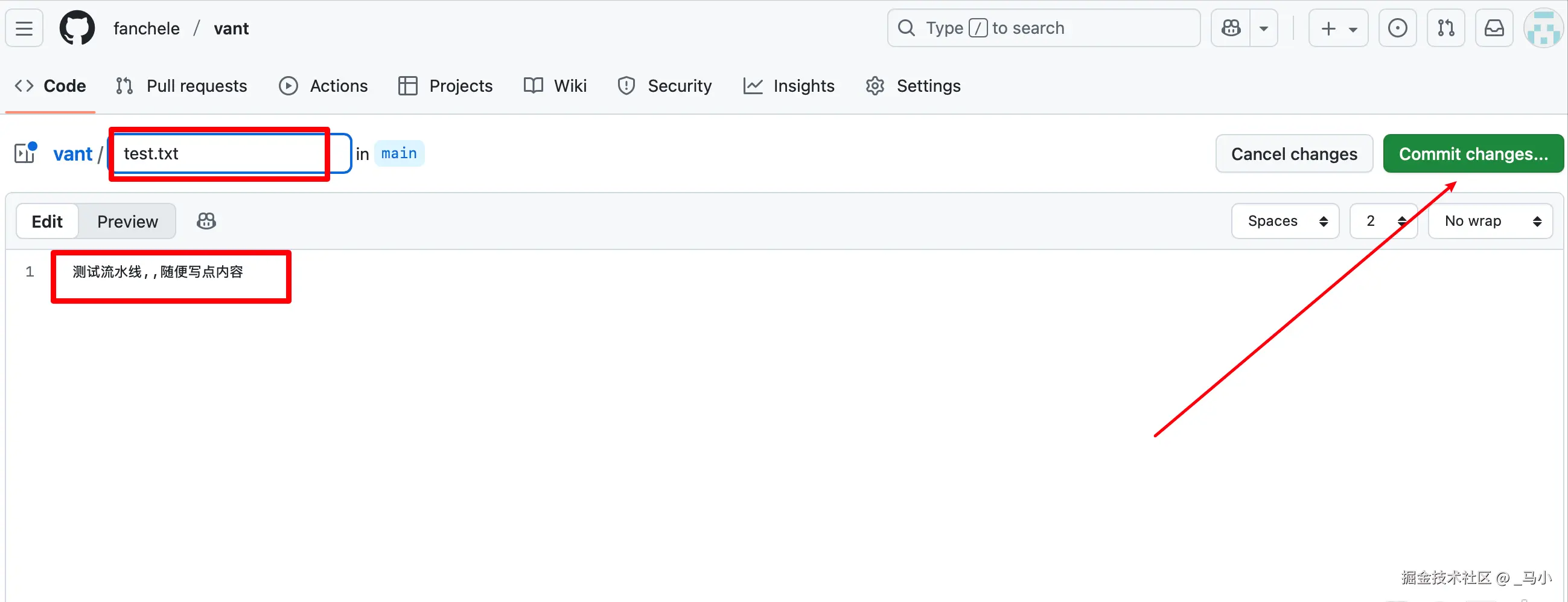
Task: Open the Actions tab
Action: click(323, 86)
